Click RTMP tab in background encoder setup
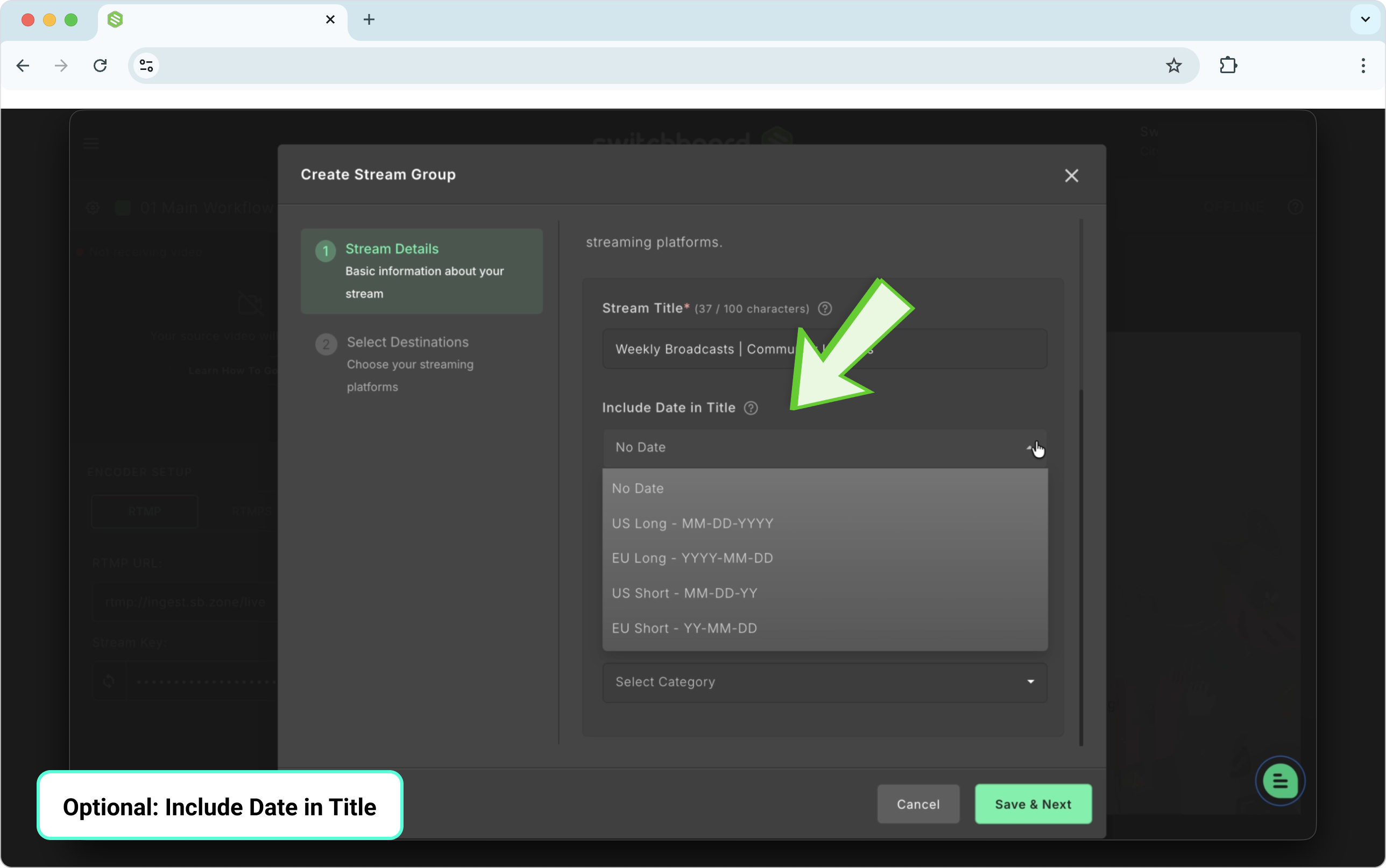 pos(145,511)
